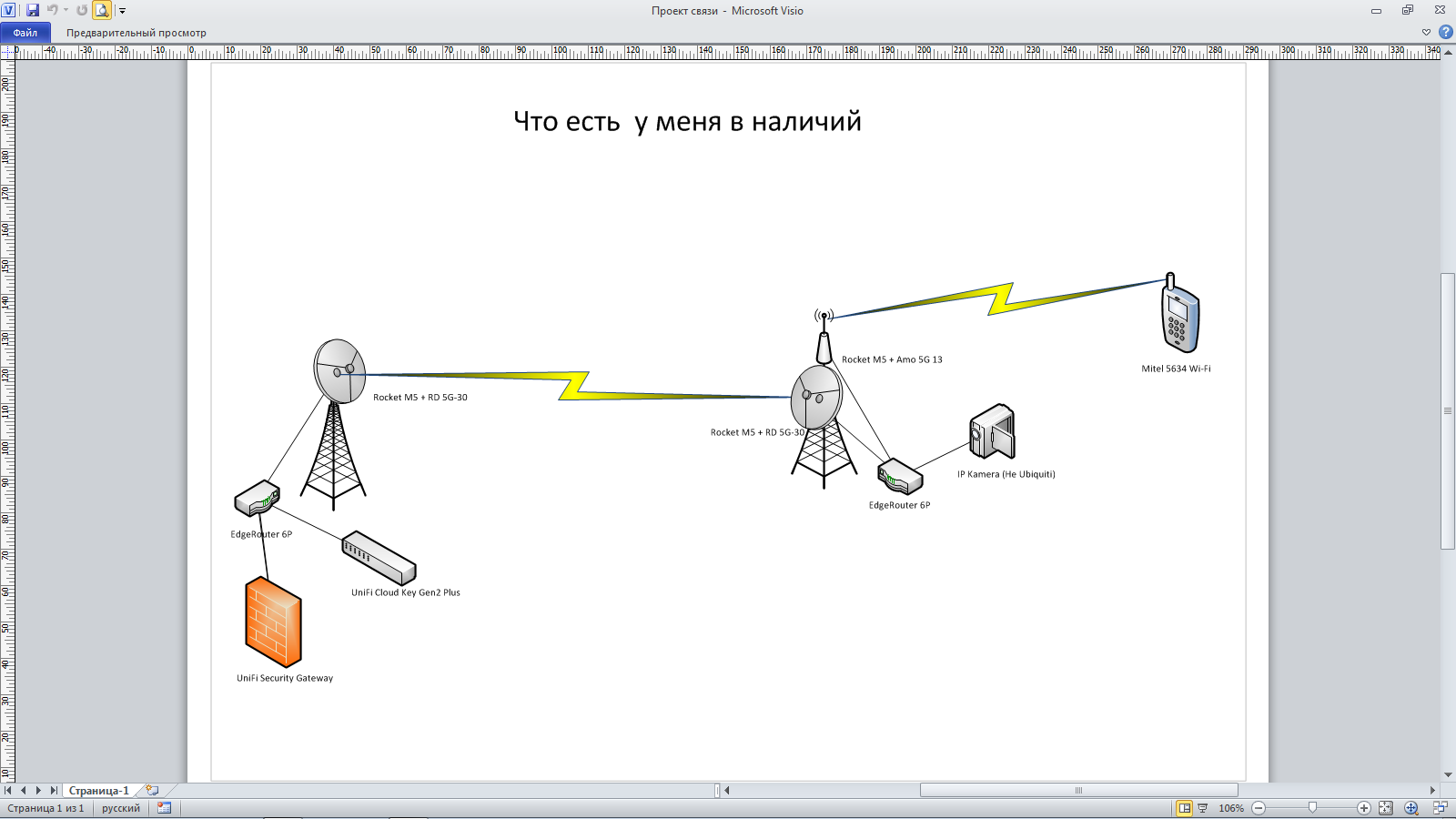The width and height of the screenshot is (1456, 819).
Task: Click the horizontal scrollbar right arrow
Action: (1432, 791)
